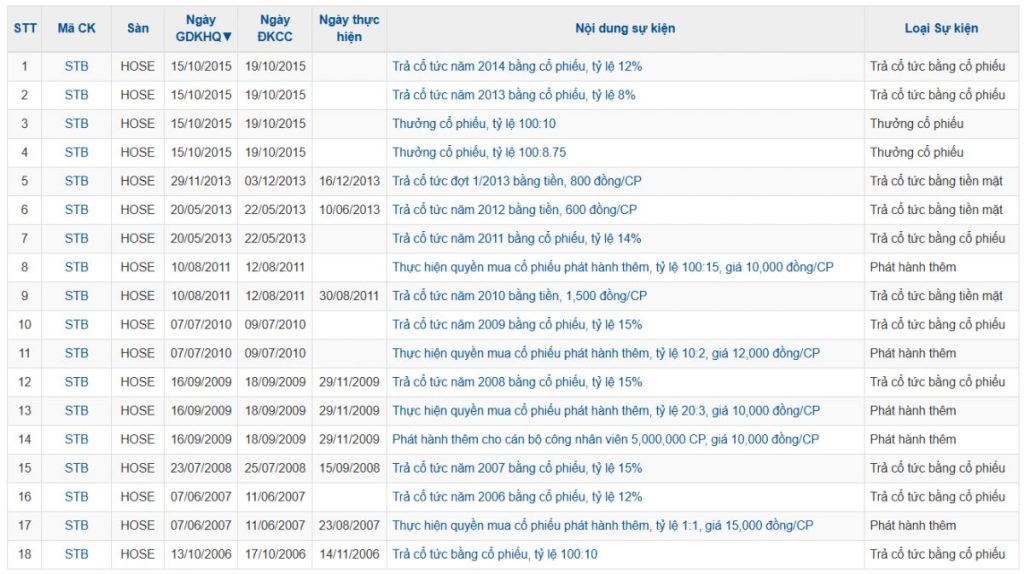Viewport: 1024px width, 574px height.
Task: Open employee share issuance 5,000,000 CP event
Action: (x=605, y=439)
